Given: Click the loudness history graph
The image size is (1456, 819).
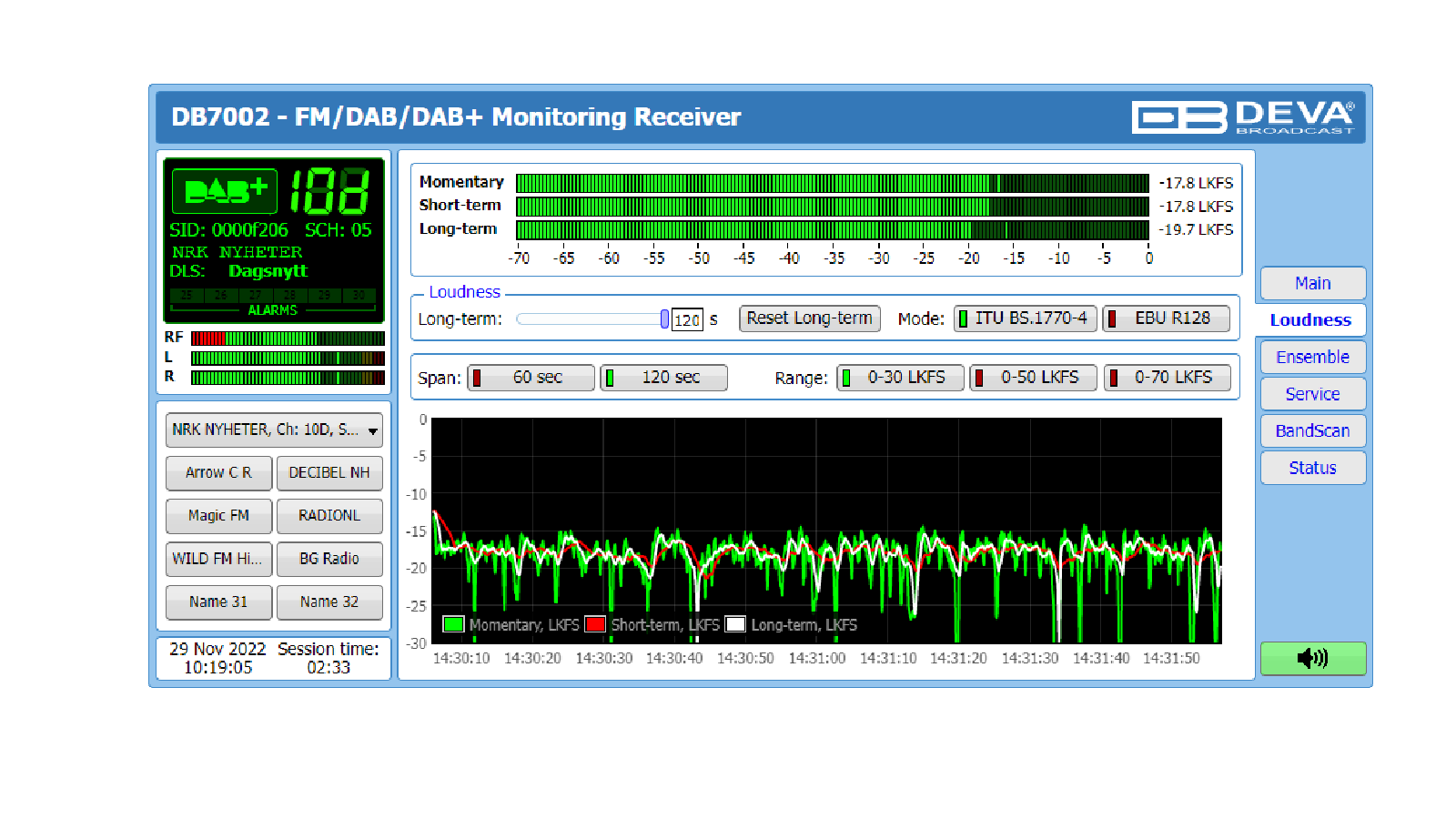Looking at the screenshot, I should pyautogui.click(x=826, y=531).
